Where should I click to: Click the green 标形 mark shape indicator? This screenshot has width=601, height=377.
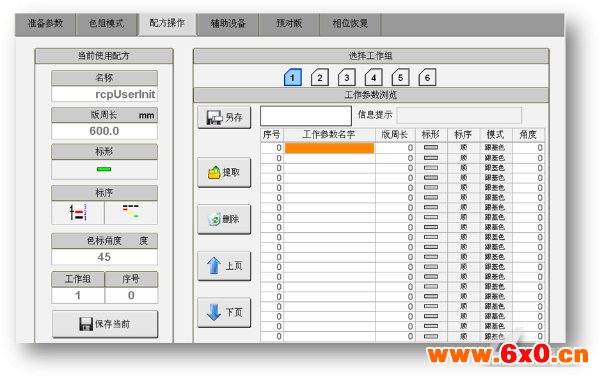point(104,169)
